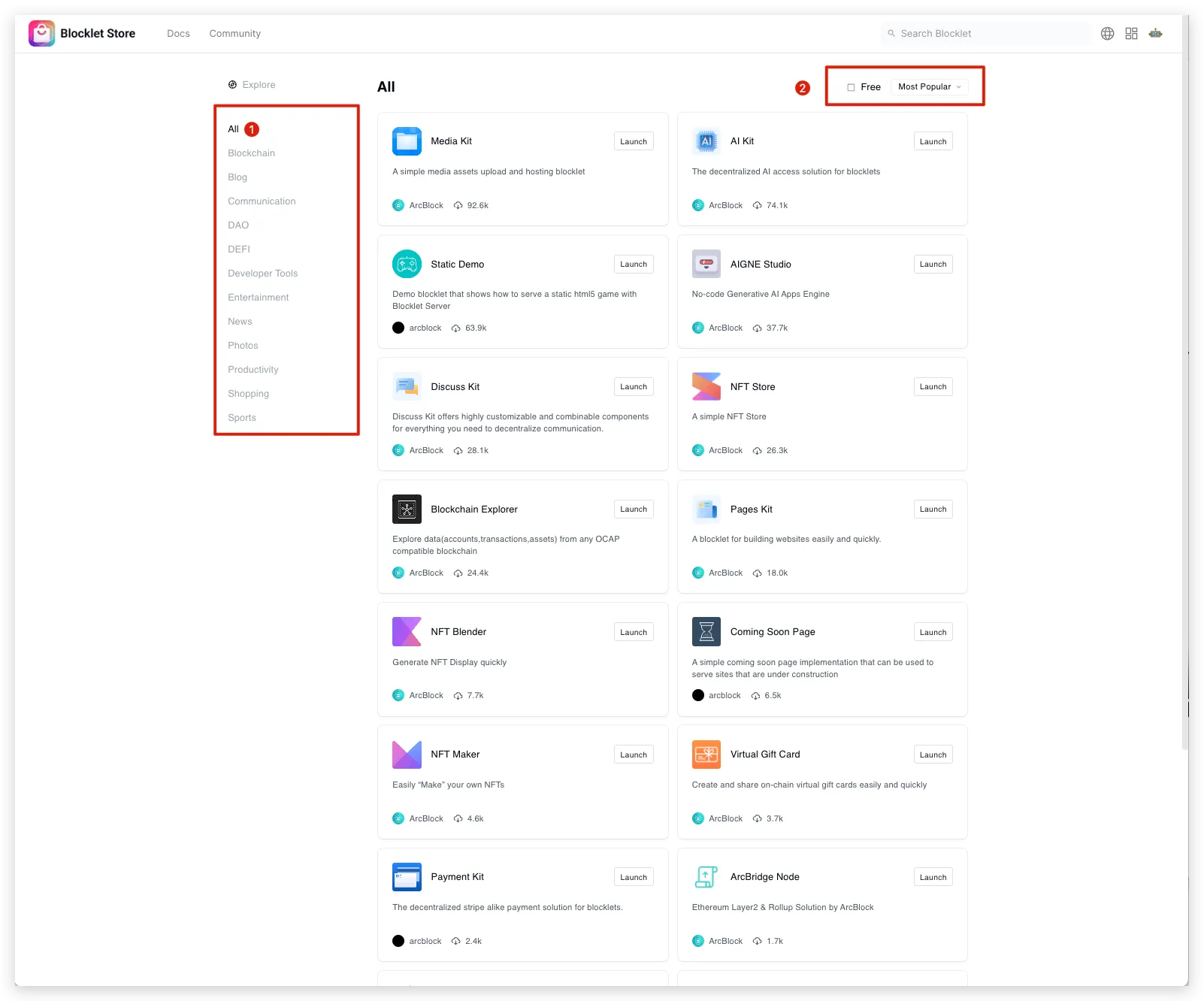Open the Docs menu item
Screen dimensions: 1204x1001
point(178,34)
